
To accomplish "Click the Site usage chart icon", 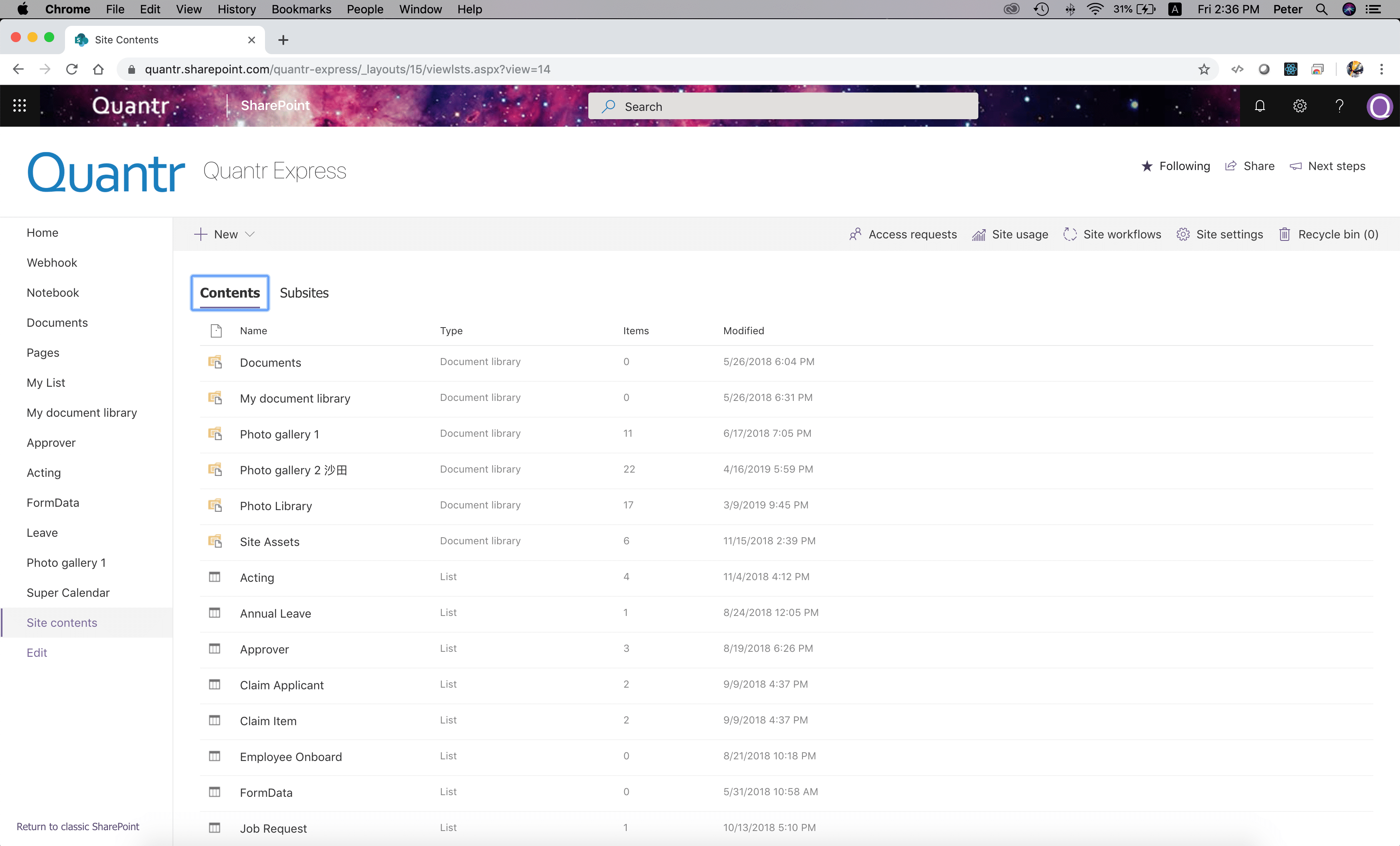I will (x=978, y=234).
